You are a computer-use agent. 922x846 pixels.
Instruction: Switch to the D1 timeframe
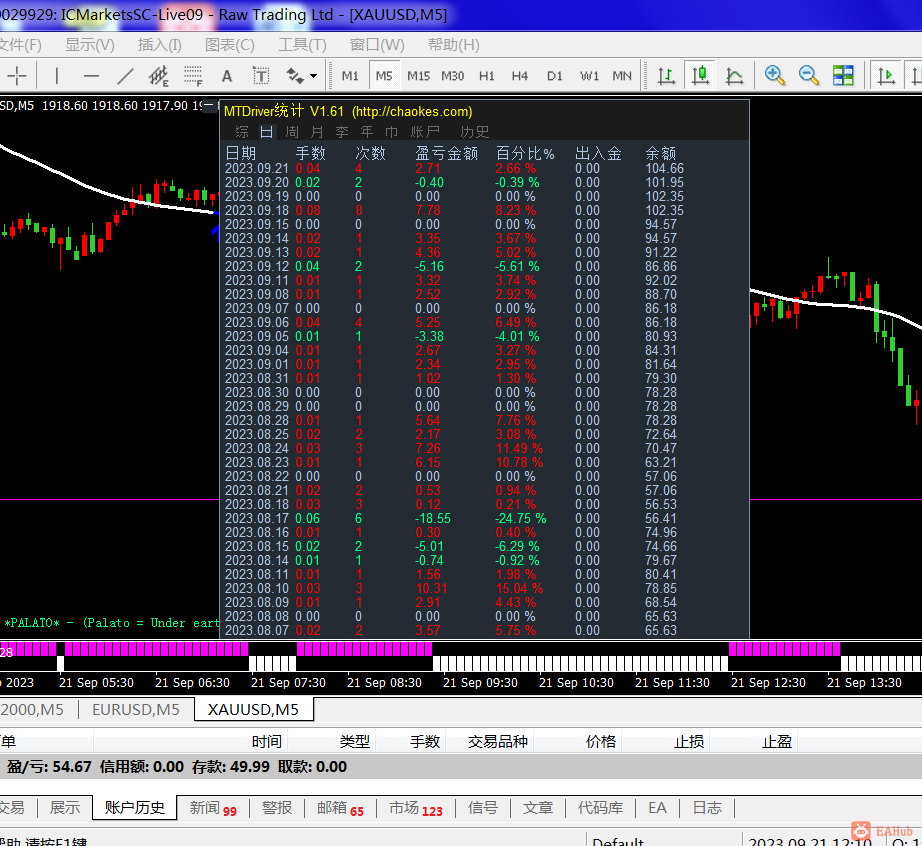[x=554, y=76]
